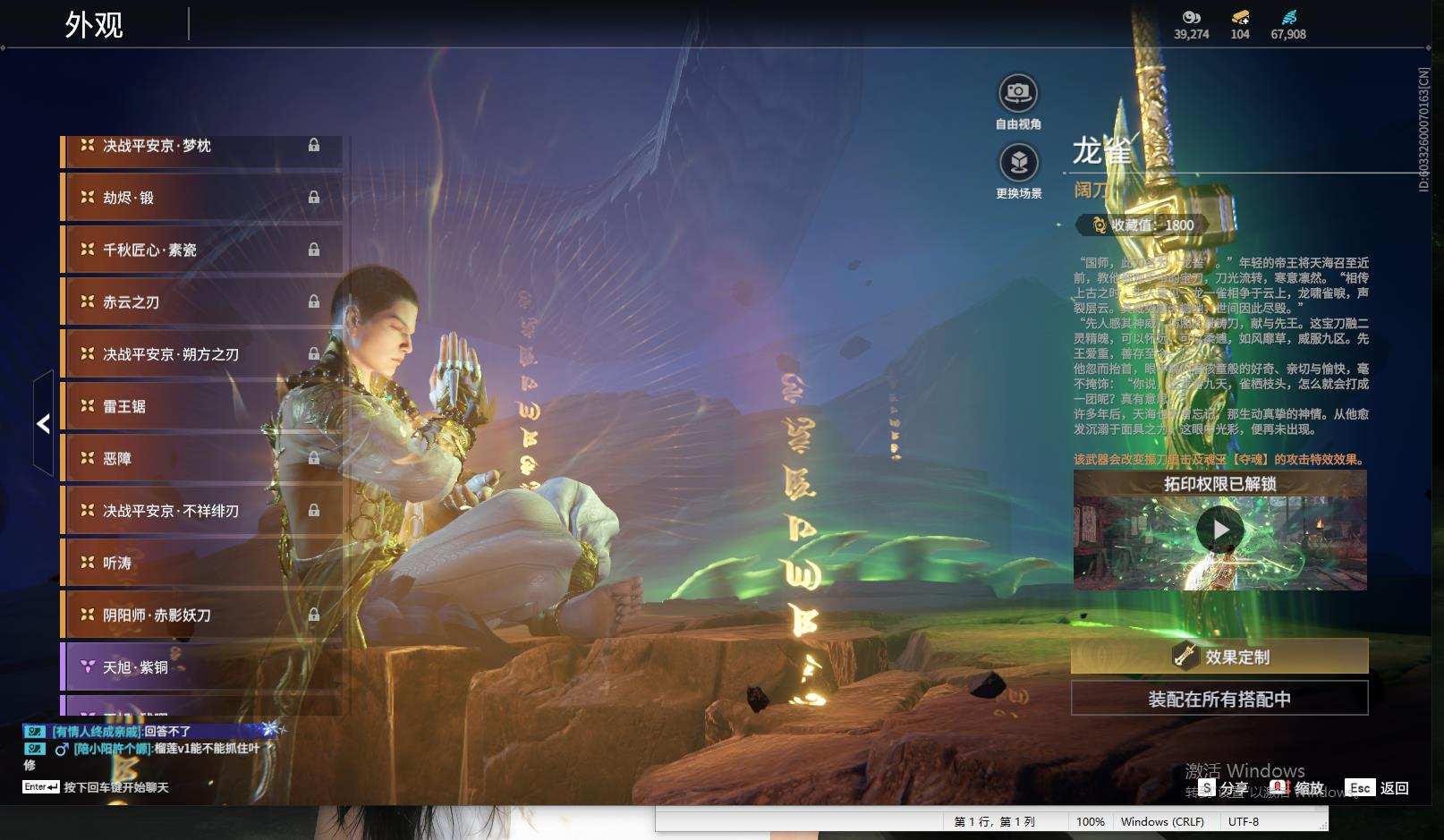
Task: Click the lock icon on 决战平安京·朔方之刃
Action: [x=314, y=353]
